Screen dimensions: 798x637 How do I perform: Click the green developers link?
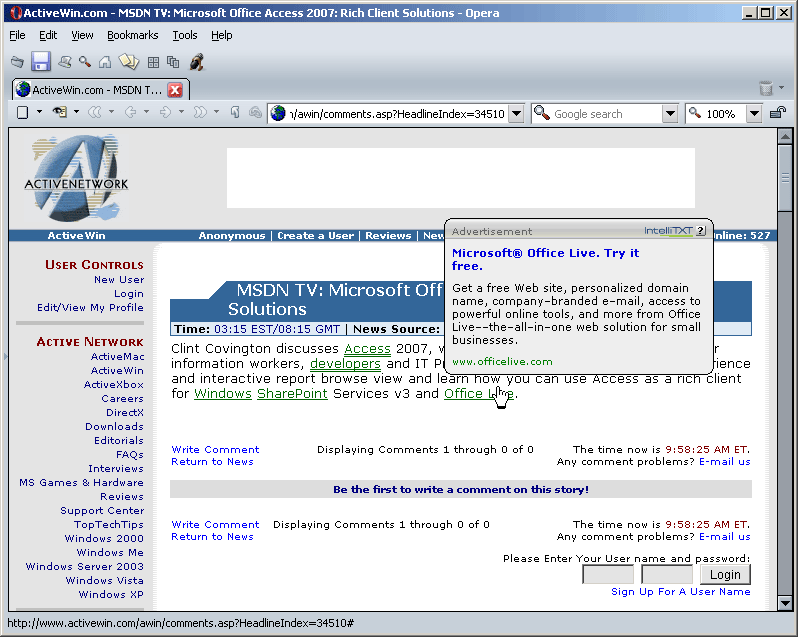[x=345, y=364]
